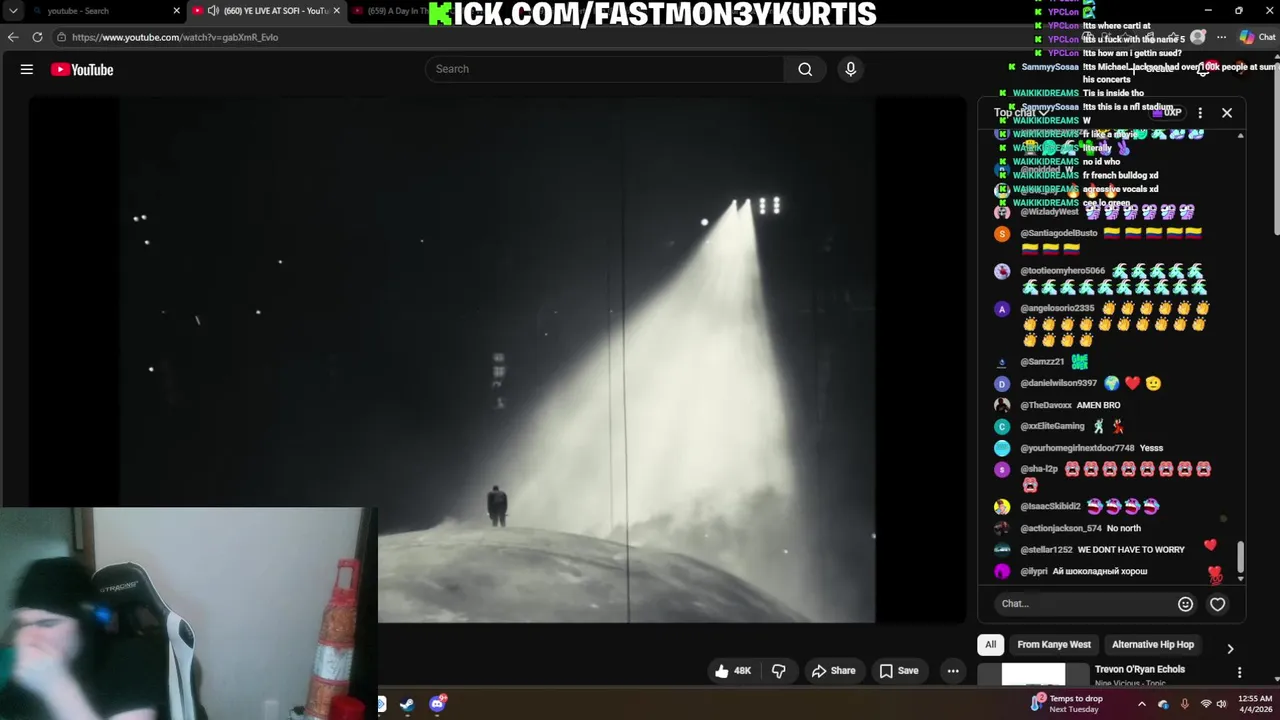Click the 'AMEN BRO' message by @TheDavoxx

(x=1098, y=405)
